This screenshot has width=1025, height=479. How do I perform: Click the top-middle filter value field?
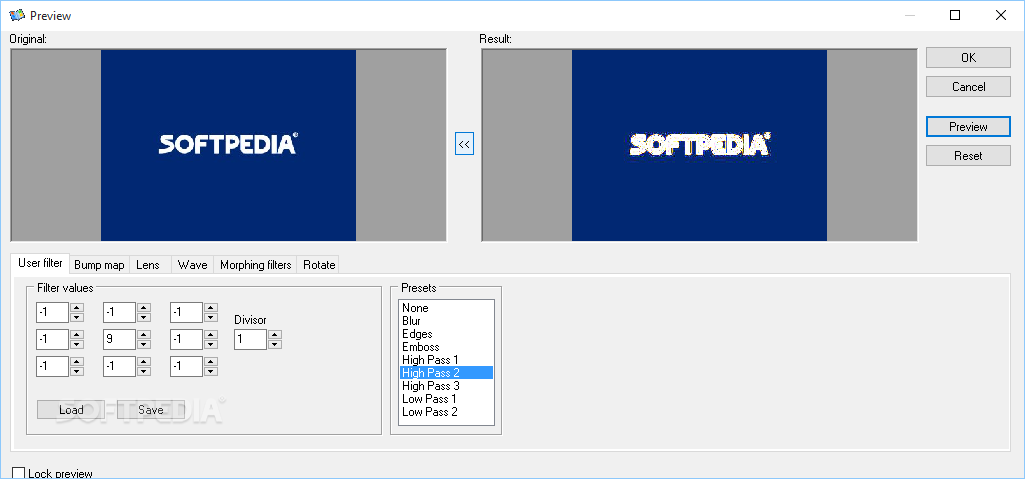119,312
